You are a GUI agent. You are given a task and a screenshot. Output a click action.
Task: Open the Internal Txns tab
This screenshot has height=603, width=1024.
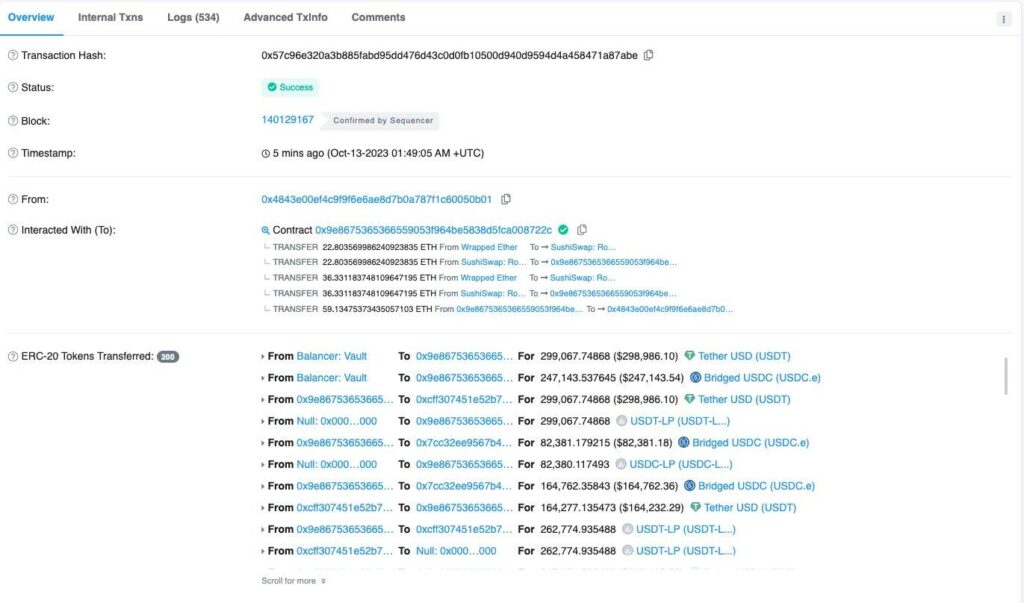[x=110, y=17]
